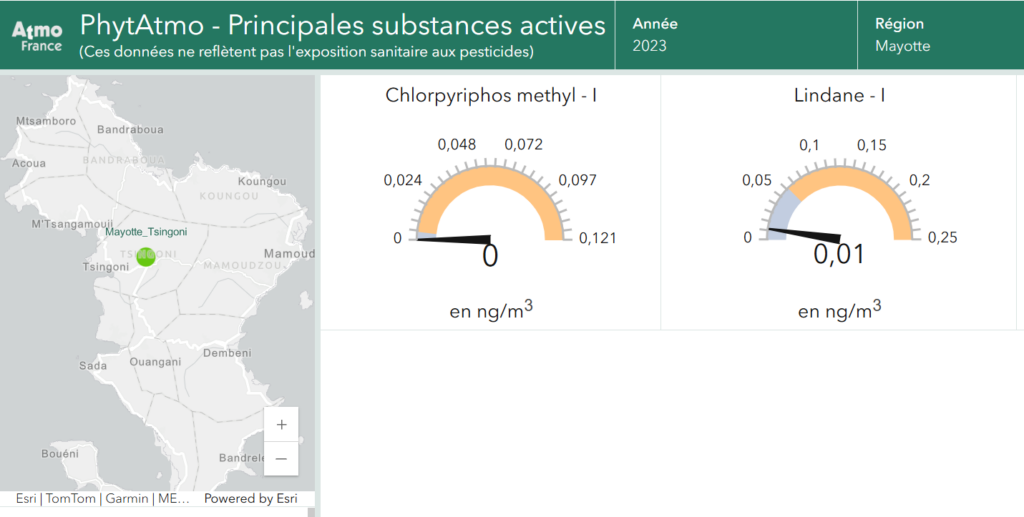Click Acoua on the map
The height and width of the screenshot is (517, 1024).
pos(29,163)
